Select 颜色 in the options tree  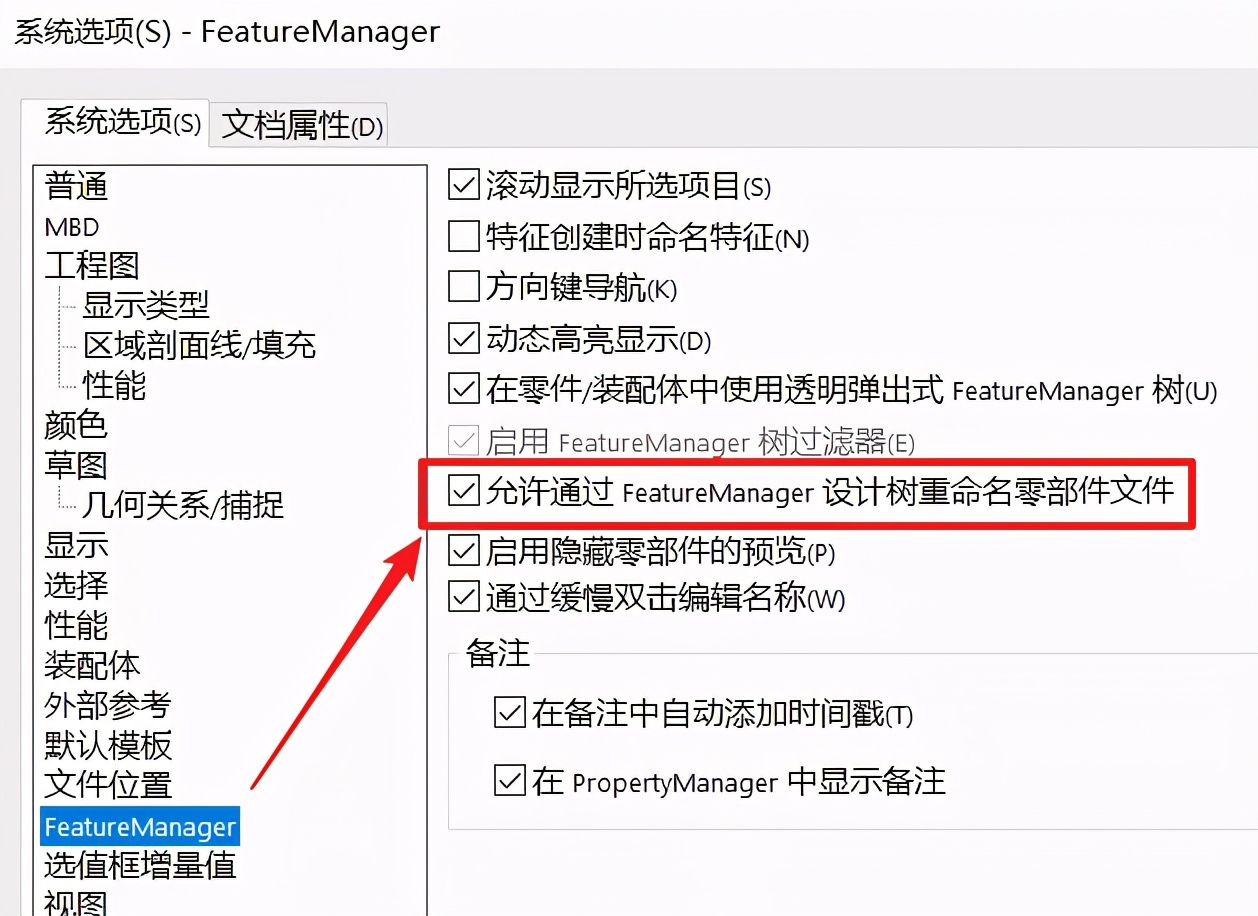pyautogui.click(x=75, y=425)
